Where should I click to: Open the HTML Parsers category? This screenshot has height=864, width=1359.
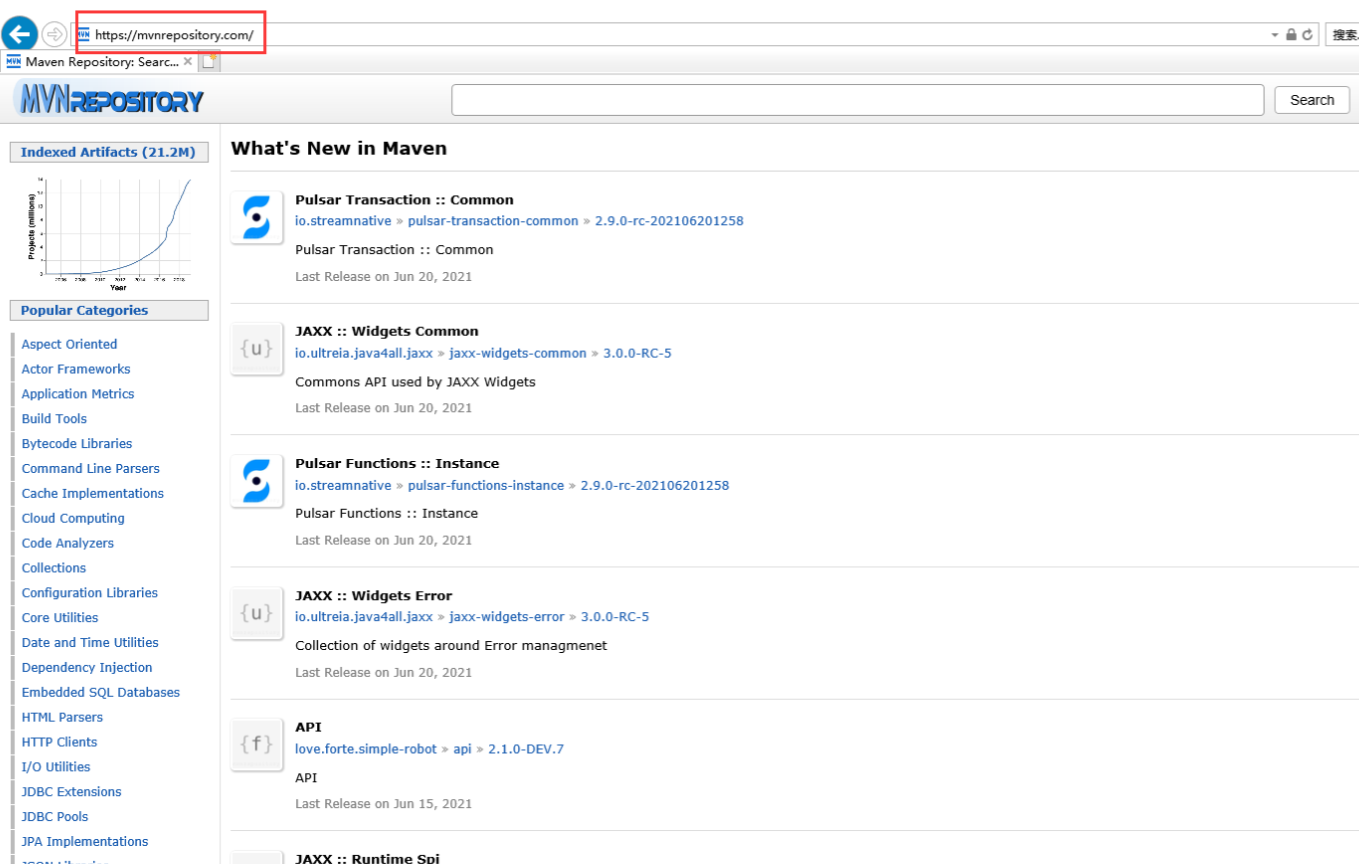(62, 717)
